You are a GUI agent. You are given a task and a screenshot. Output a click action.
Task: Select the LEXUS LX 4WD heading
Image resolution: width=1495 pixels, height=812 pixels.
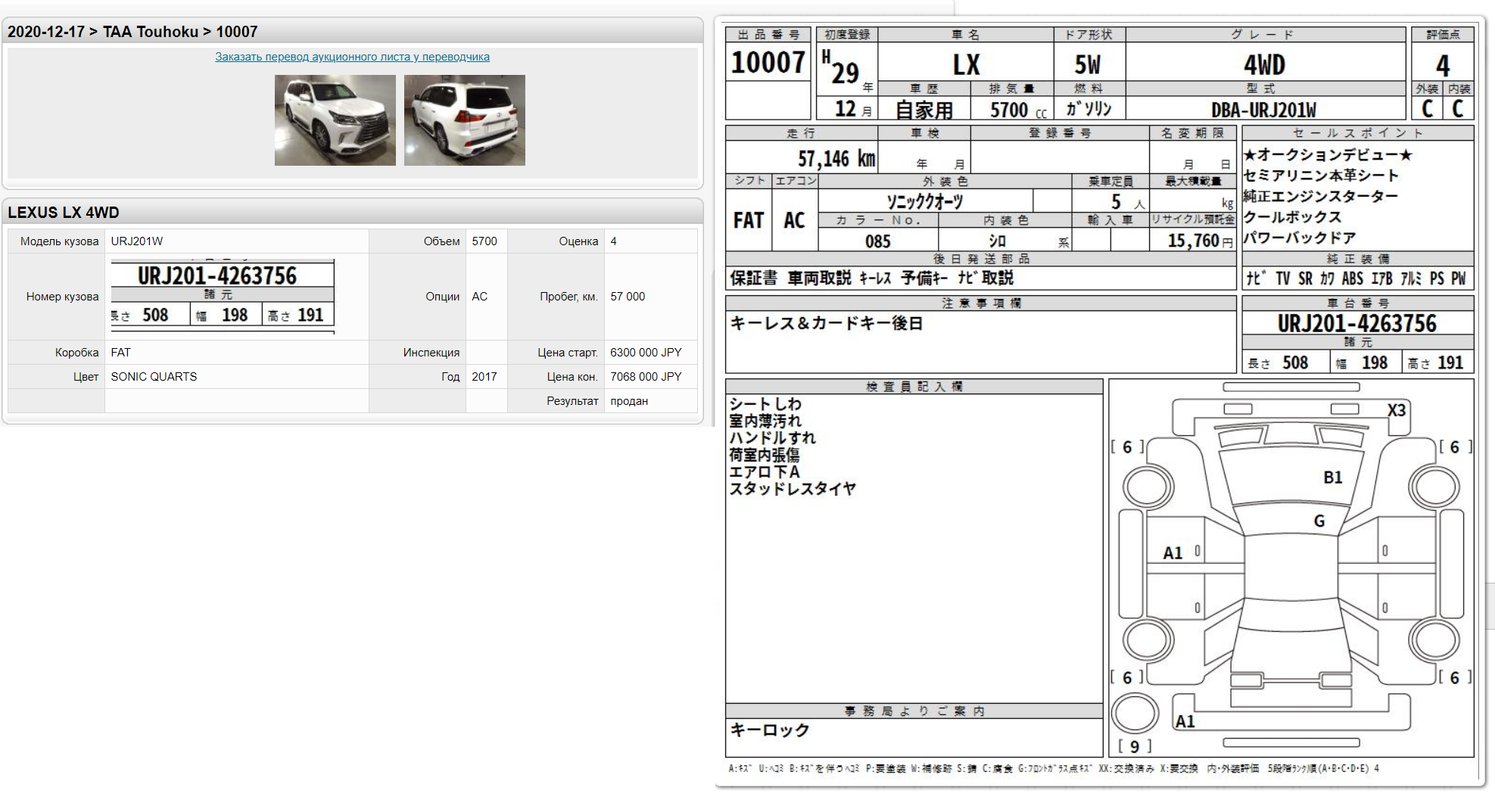click(x=64, y=213)
